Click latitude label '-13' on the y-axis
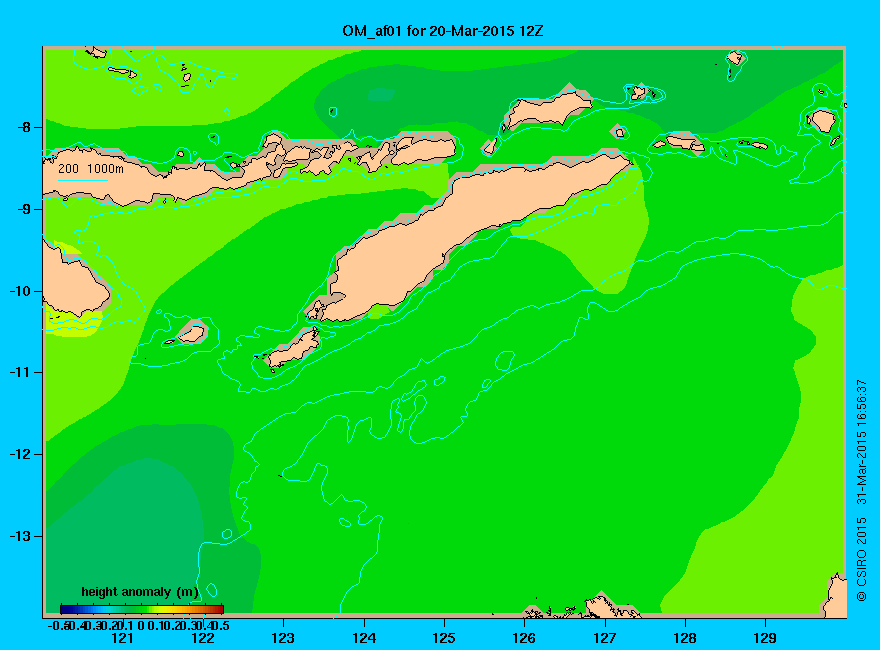Screen dimensions: 880x650 pos(20,536)
